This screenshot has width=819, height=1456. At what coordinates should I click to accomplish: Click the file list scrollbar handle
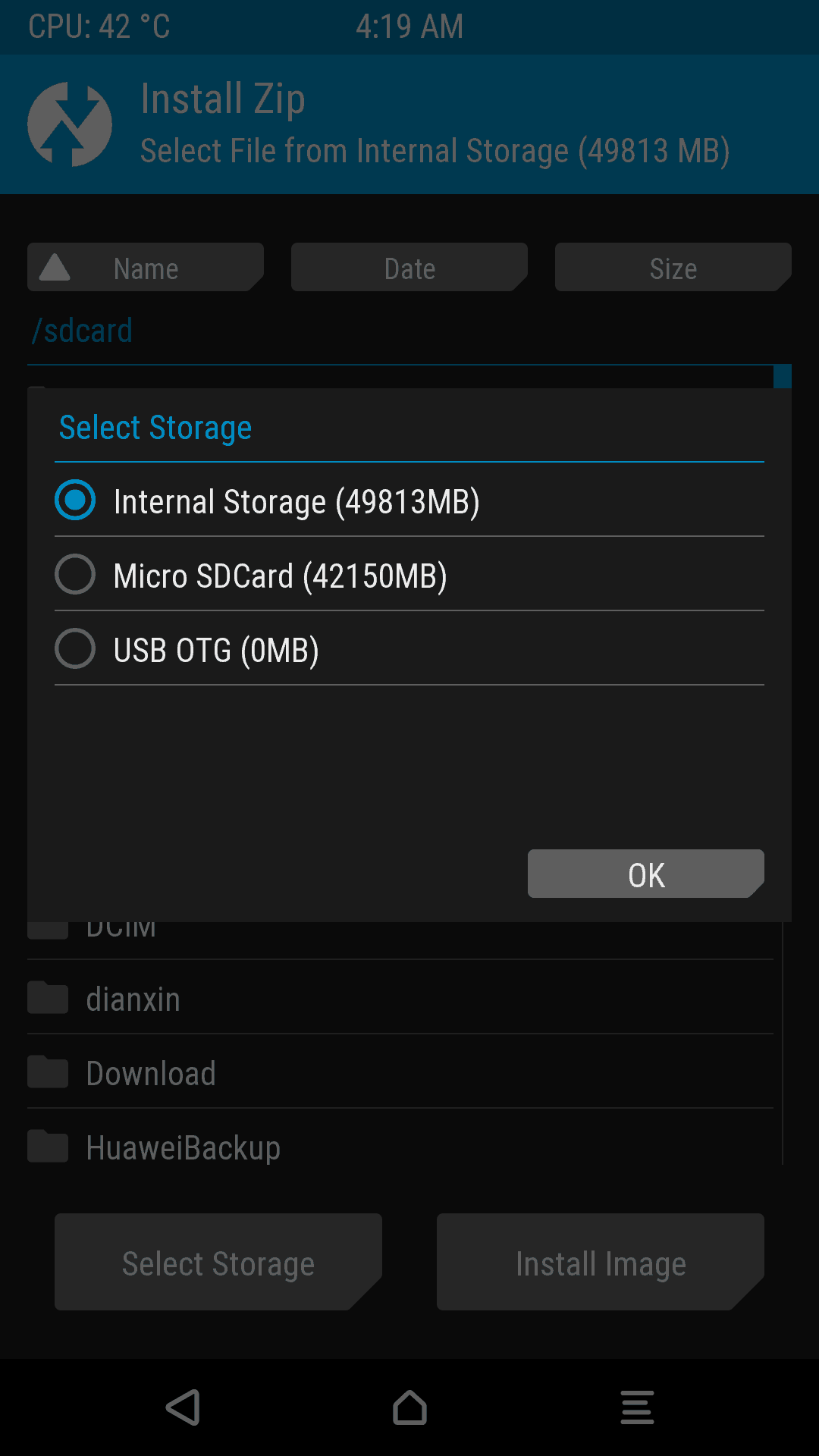pyautogui.click(x=783, y=377)
